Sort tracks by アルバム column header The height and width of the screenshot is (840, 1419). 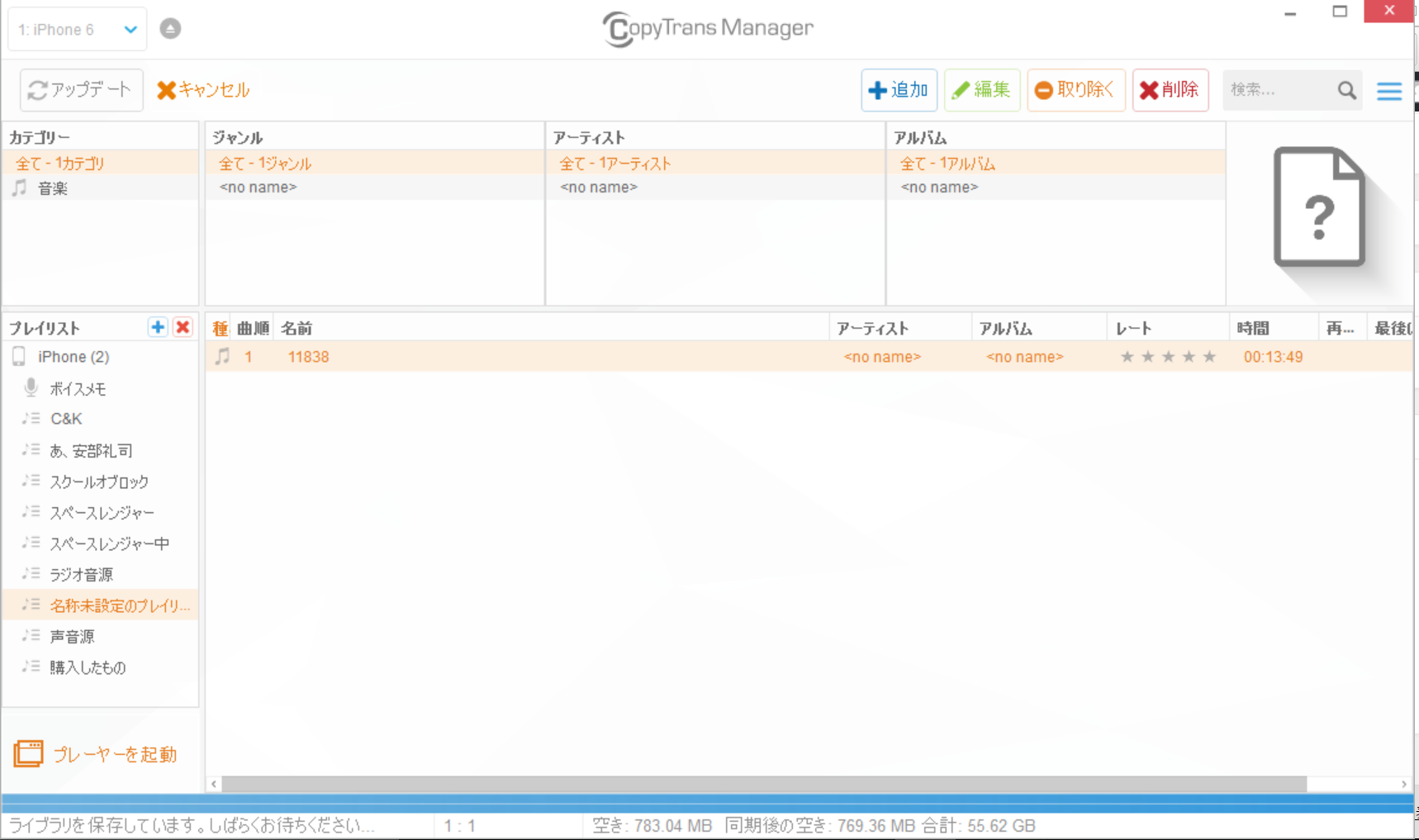(1039, 328)
